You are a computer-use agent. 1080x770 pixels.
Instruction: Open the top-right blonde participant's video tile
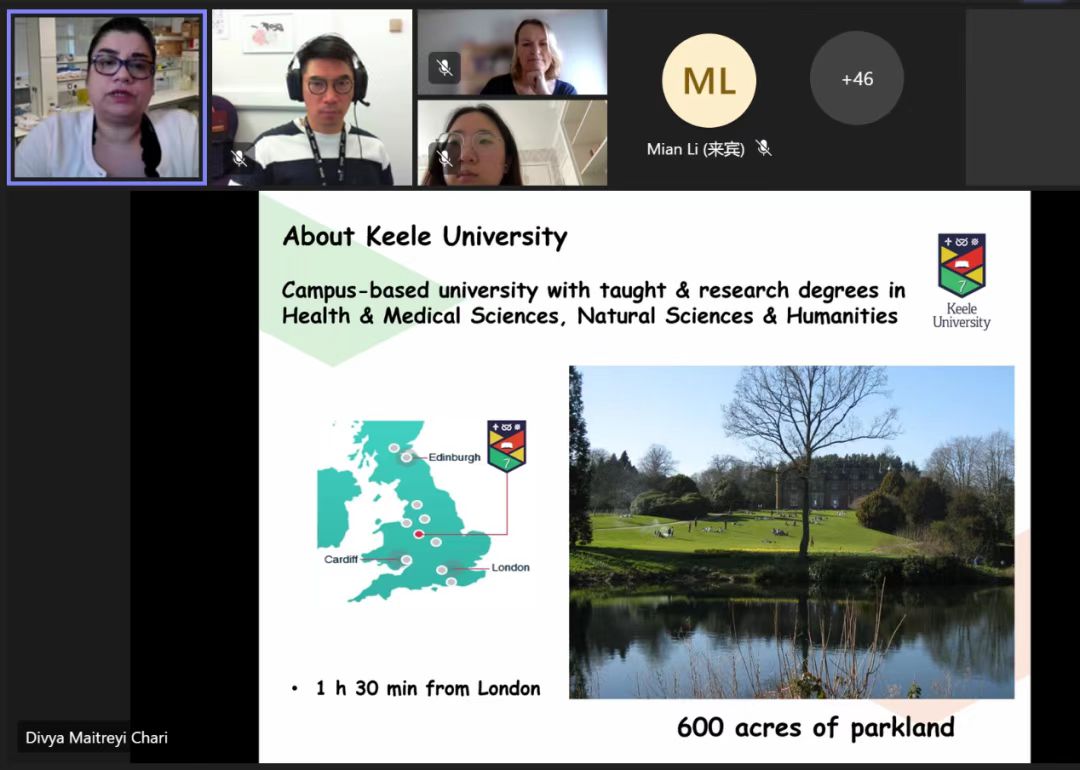pyautogui.click(x=512, y=52)
